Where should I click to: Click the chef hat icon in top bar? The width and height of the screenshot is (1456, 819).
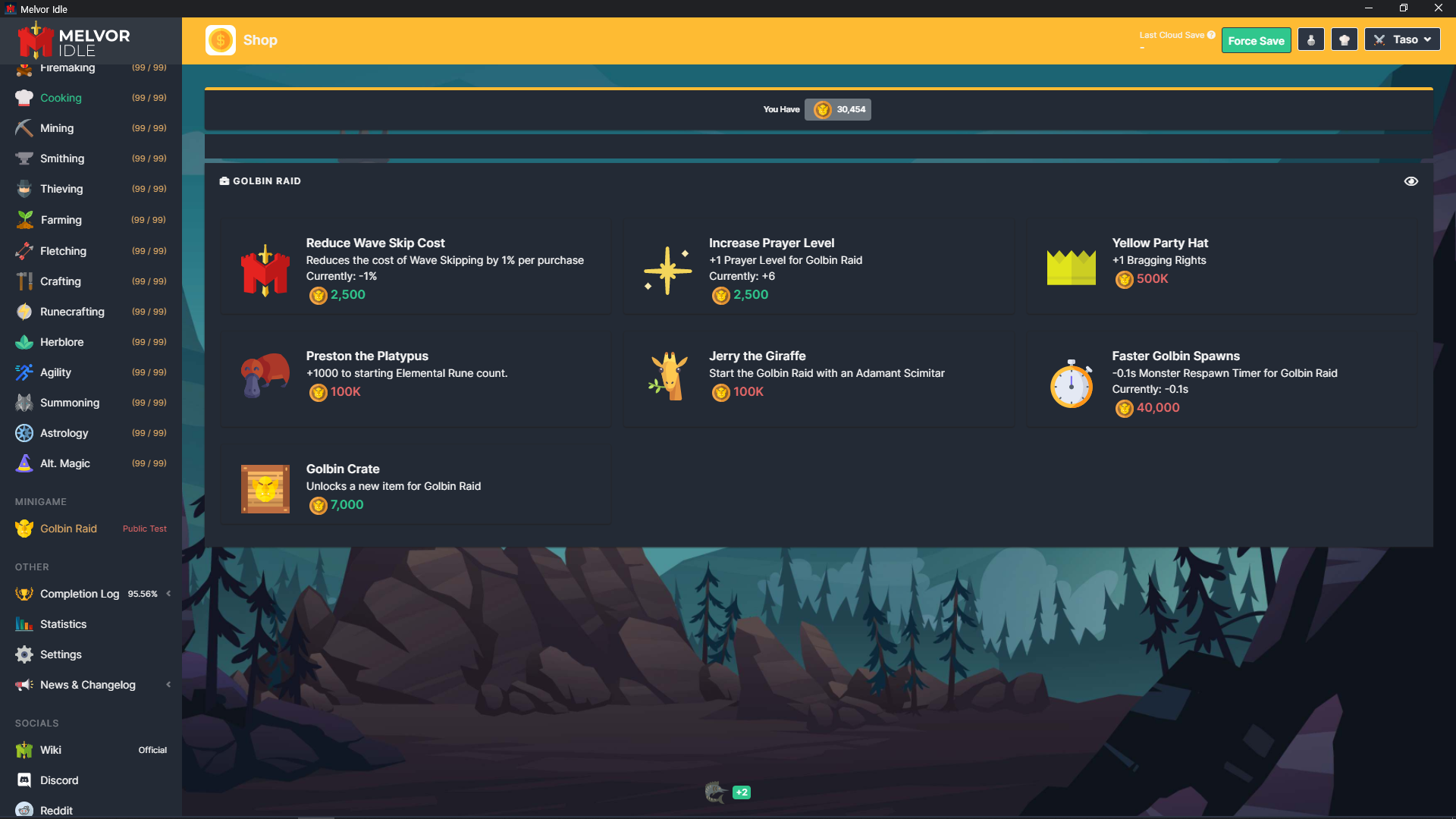click(x=1345, y=39)
